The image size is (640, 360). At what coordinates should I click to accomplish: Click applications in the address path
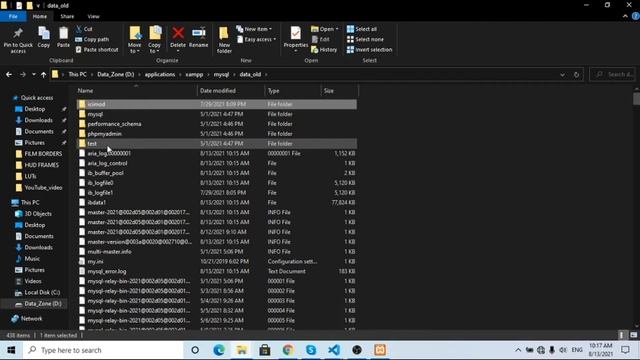(x=160, y=74)
